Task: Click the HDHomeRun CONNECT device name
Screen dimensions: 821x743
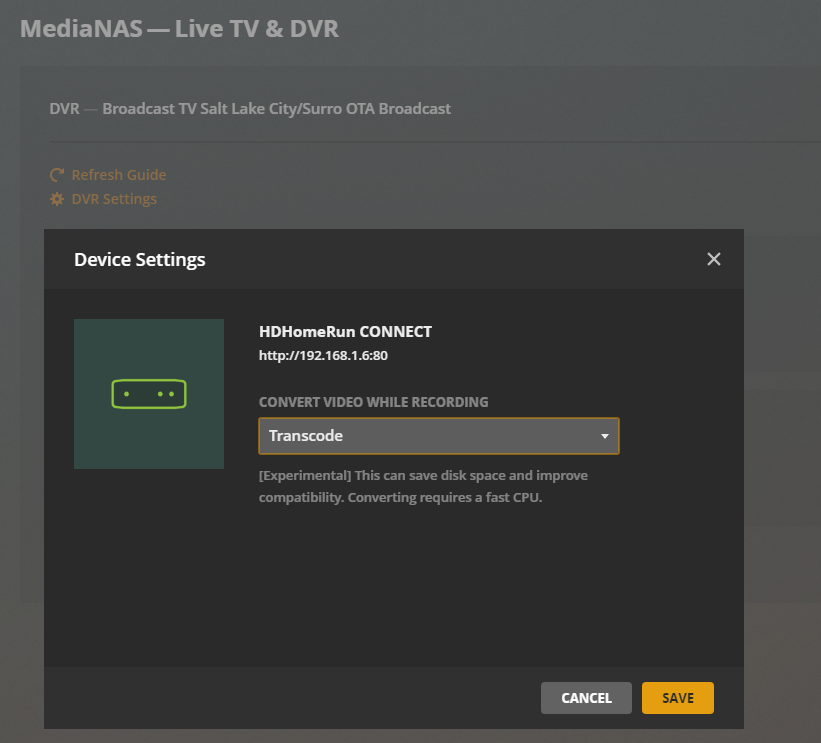Action: click(x=345, y=331)
